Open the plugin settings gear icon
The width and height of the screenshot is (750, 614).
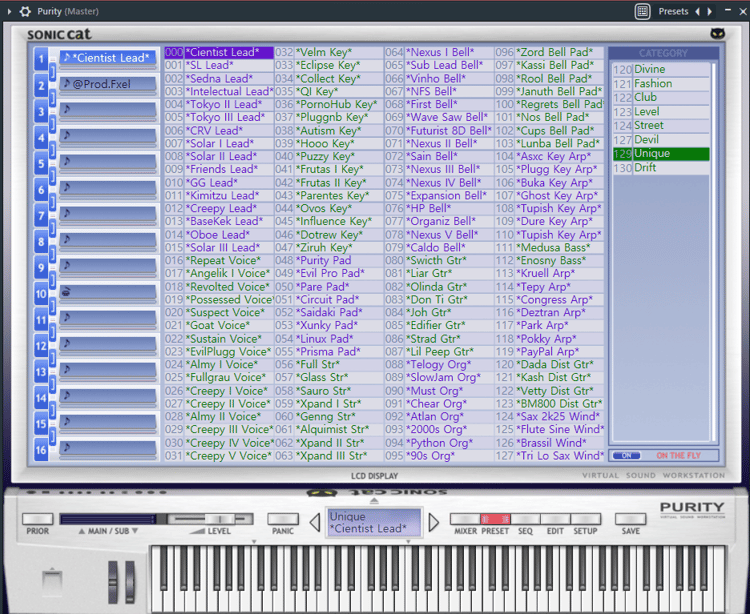(x=25, y=11)
